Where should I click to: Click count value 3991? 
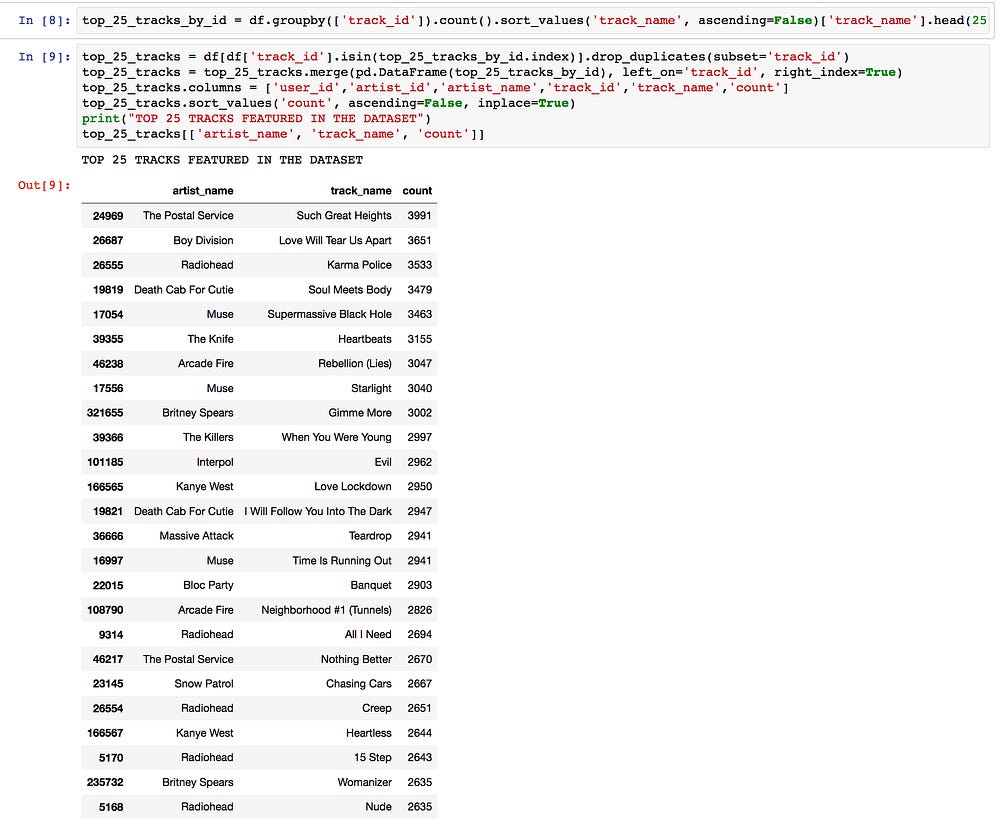420,216
